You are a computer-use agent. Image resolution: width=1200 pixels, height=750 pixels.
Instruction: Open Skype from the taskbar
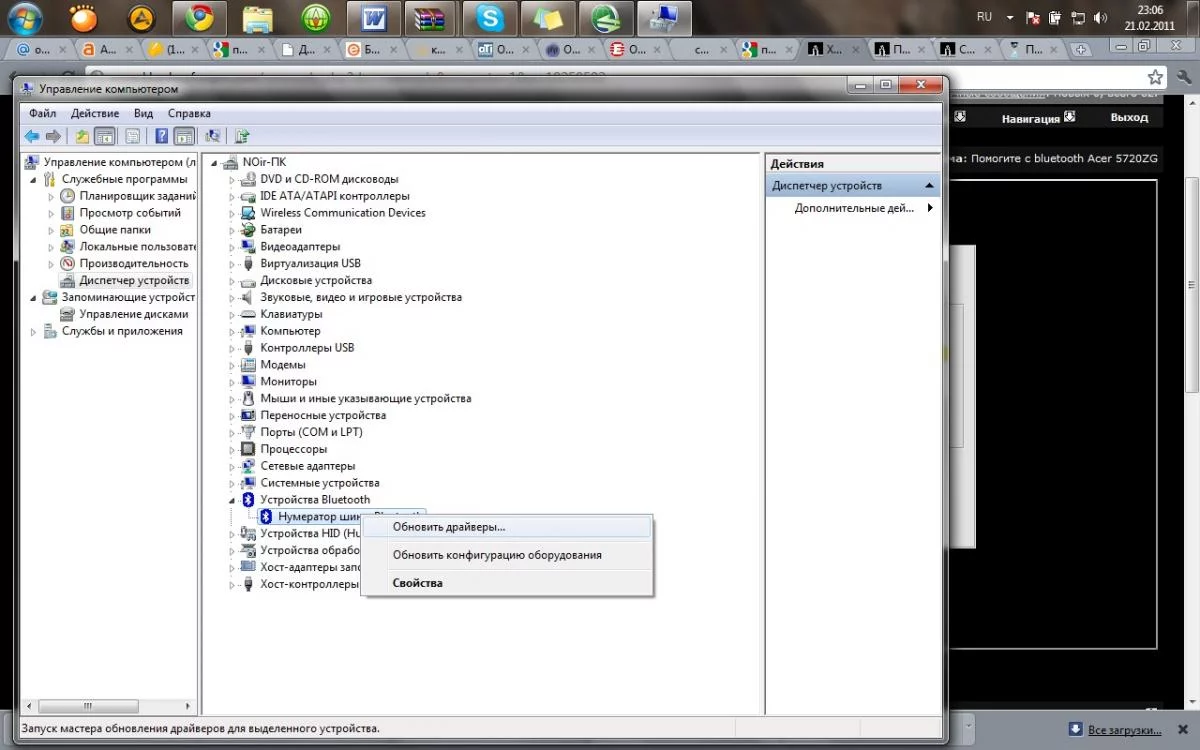tap(490, 17)
